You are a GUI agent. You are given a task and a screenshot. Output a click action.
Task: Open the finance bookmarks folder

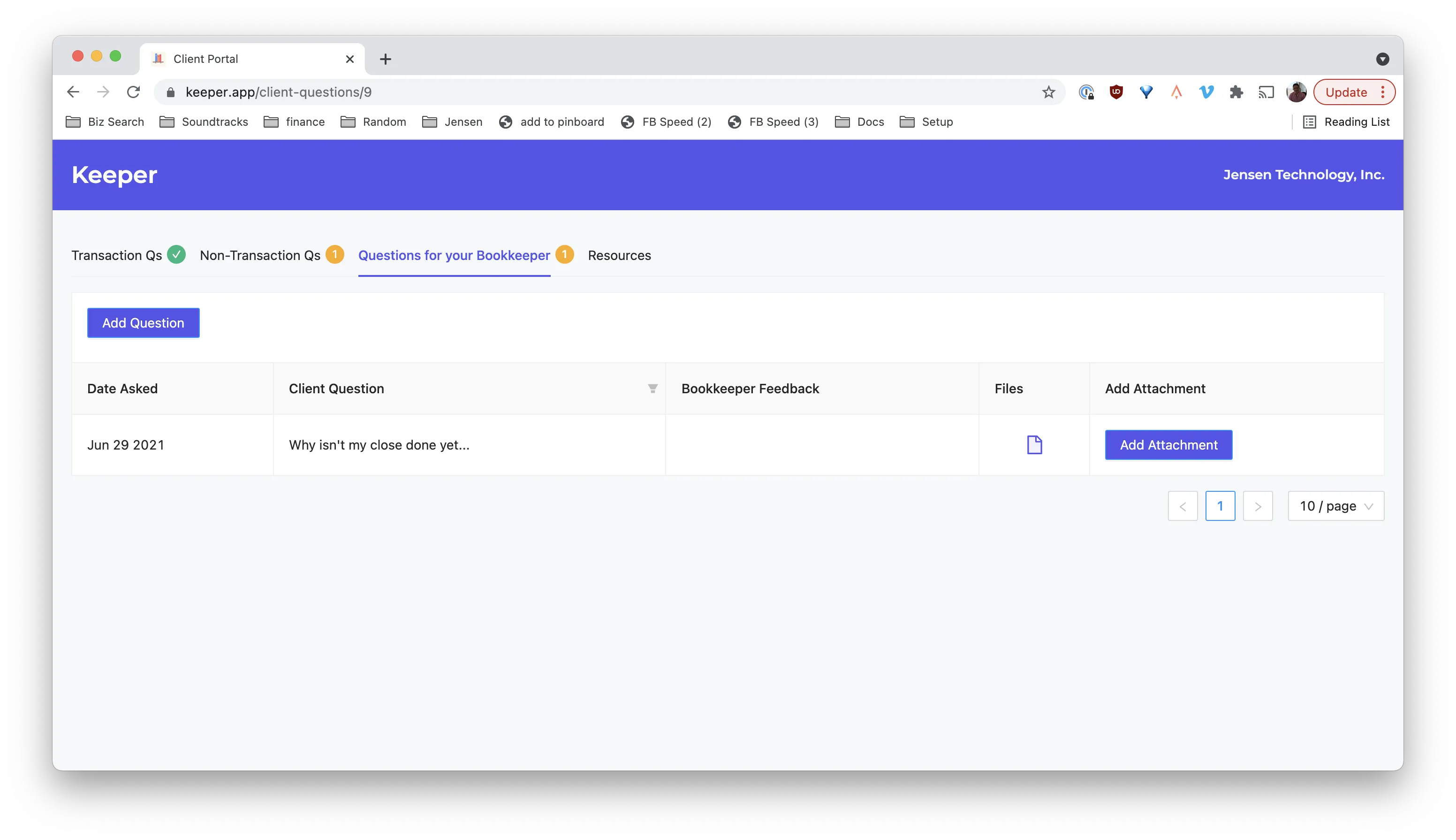tap(294, 122)
